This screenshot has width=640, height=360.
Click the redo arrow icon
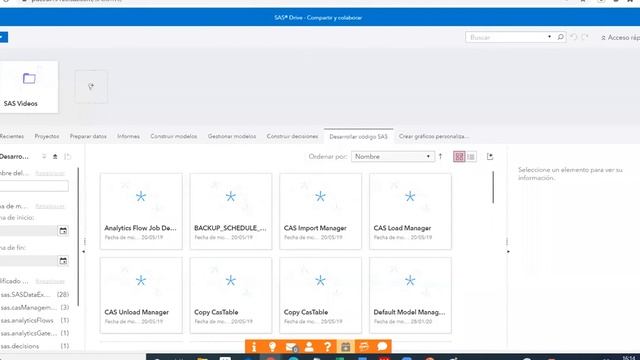click(585, 37)
